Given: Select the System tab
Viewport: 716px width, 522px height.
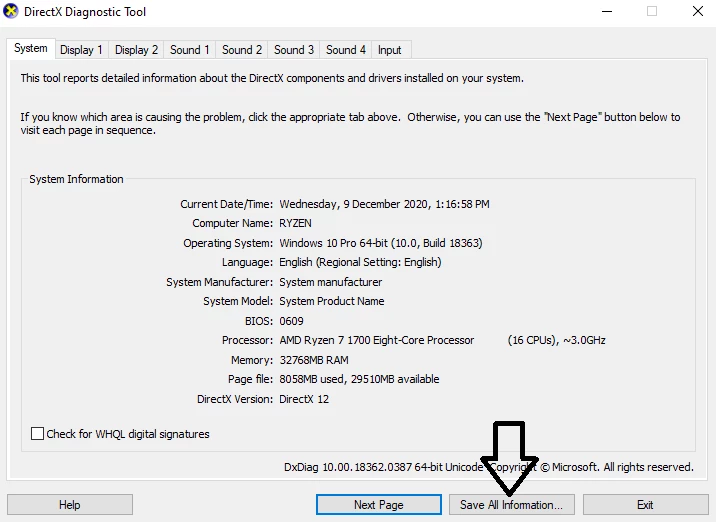Looking at the screenshot, I should tap(31, 48).
